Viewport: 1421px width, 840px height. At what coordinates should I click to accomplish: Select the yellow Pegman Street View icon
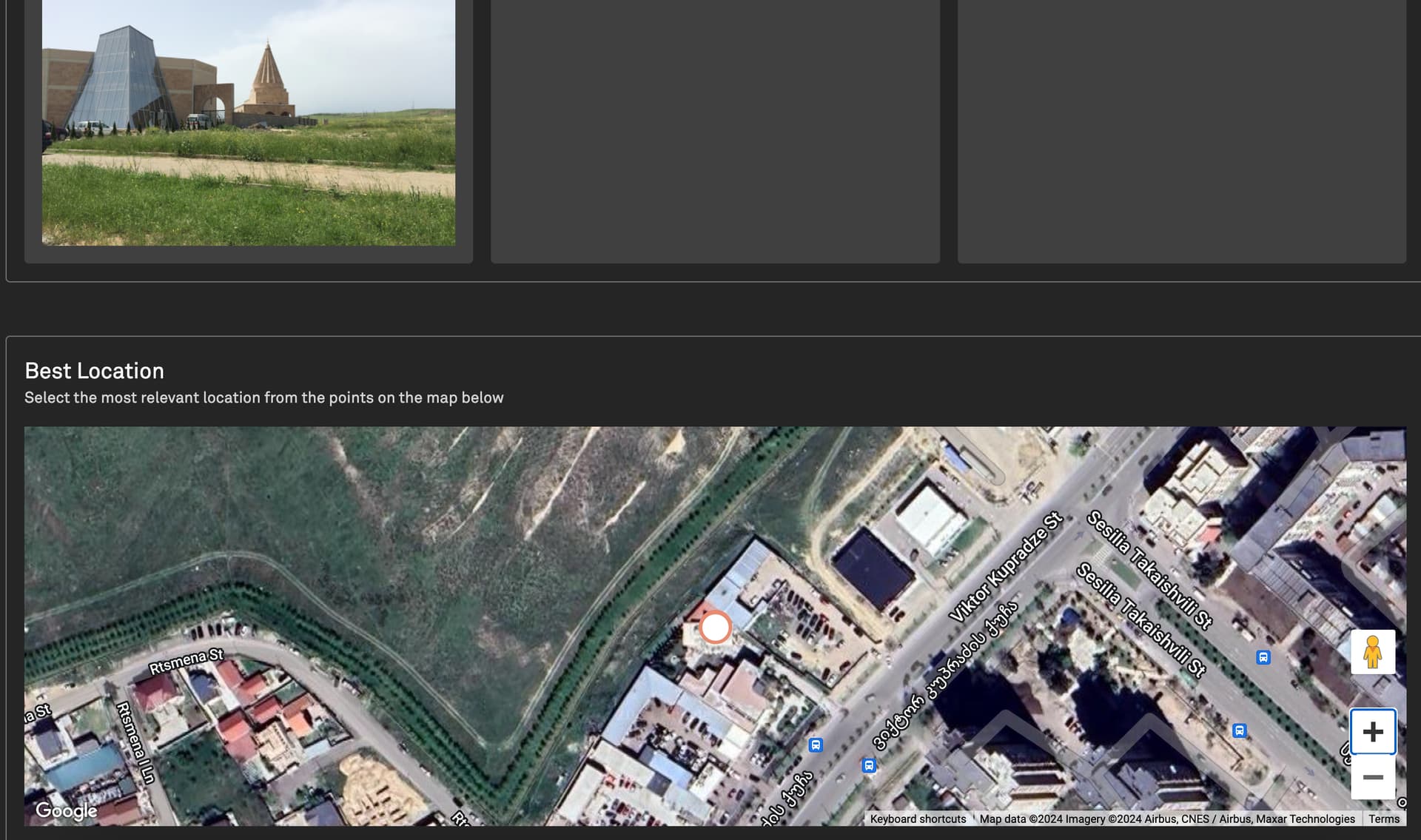coord(1373,652)
